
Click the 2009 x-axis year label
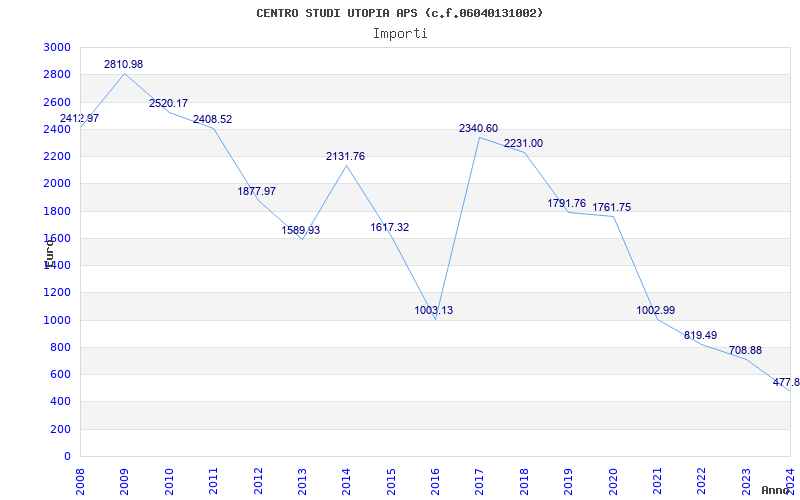[124, 481]
